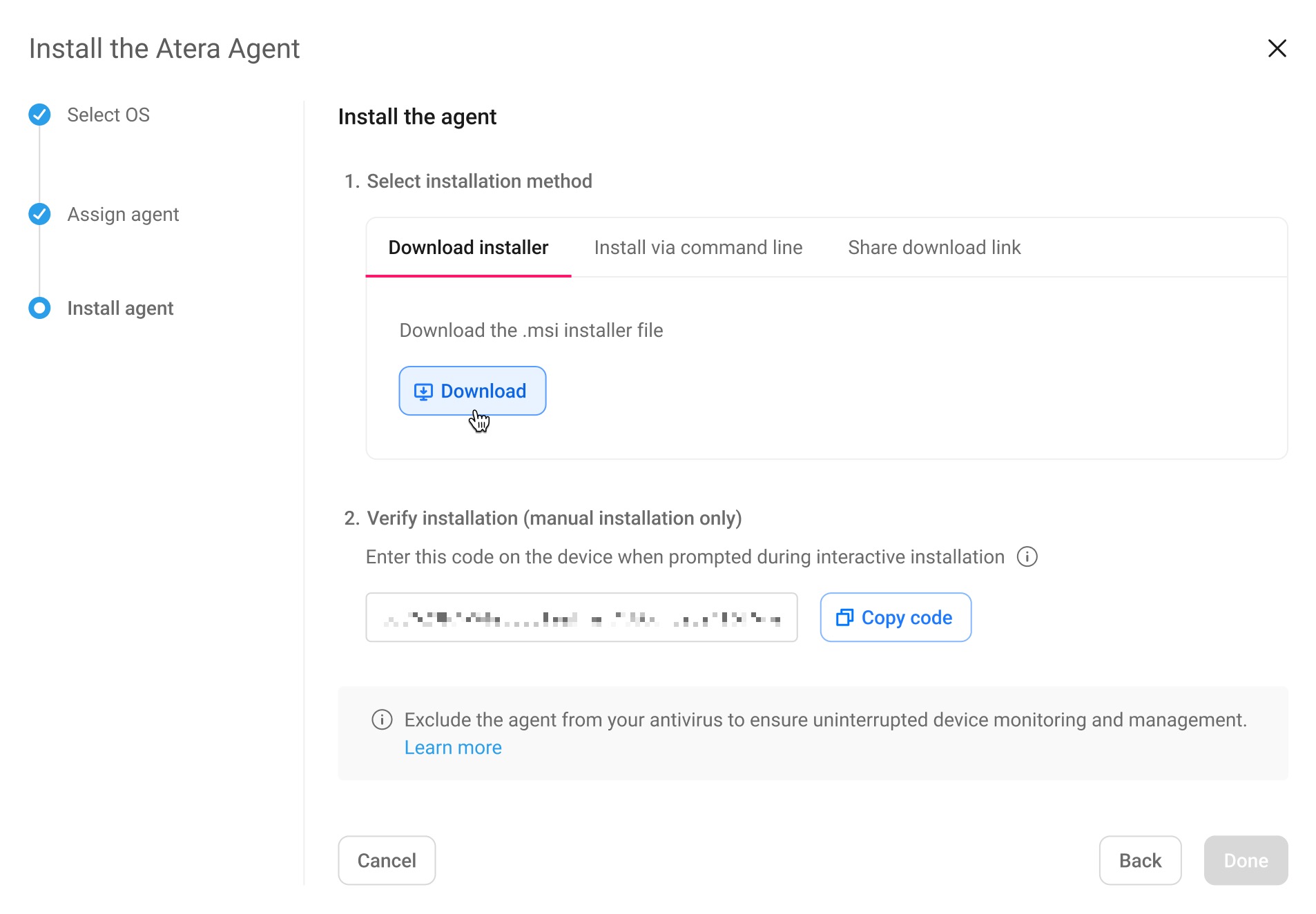The width and height of the screenshot is (1316, 914).
Task: Select the Select OS step label
Action: 108,115
